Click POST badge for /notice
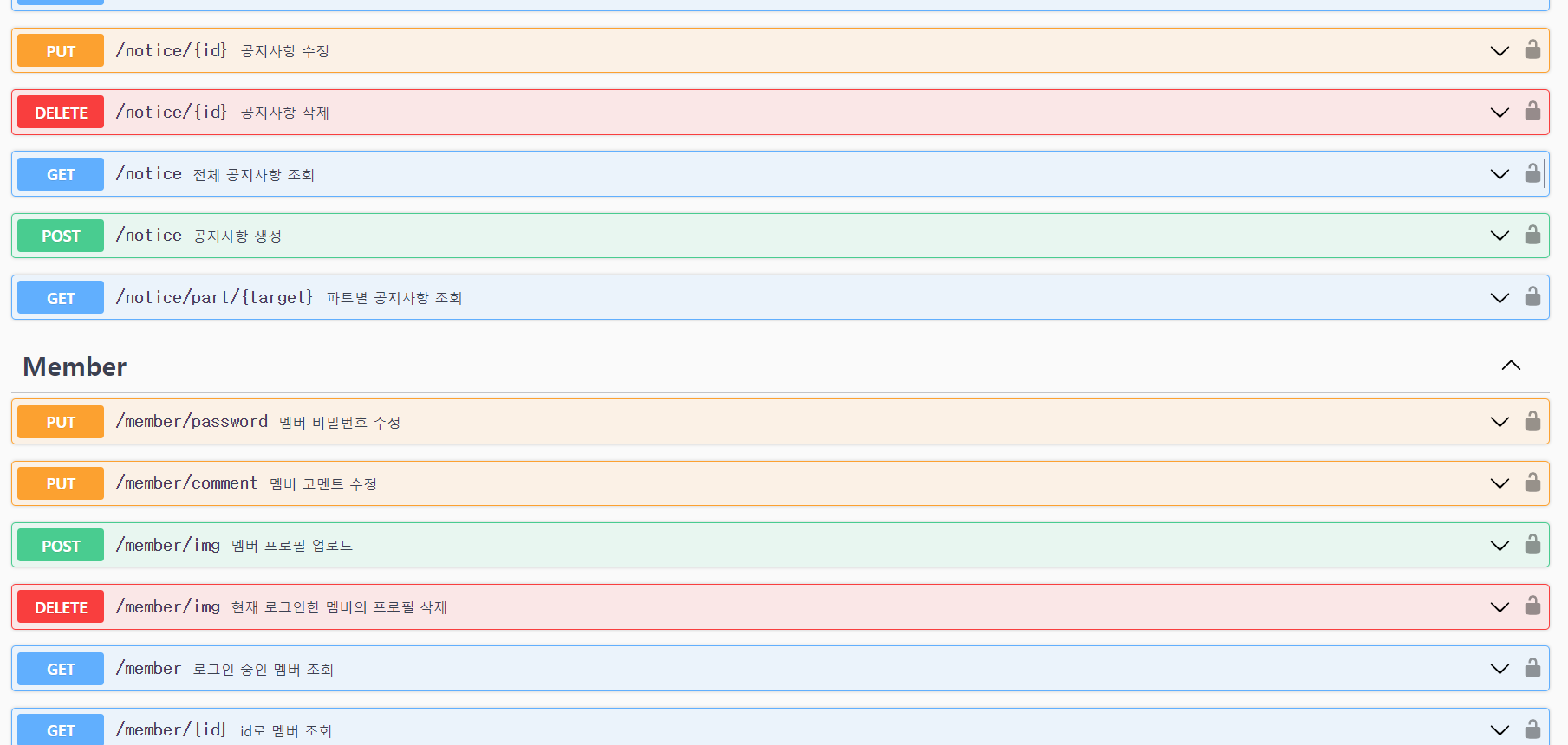Screen dimensions: 1568x745 click(x=61, y=236)
